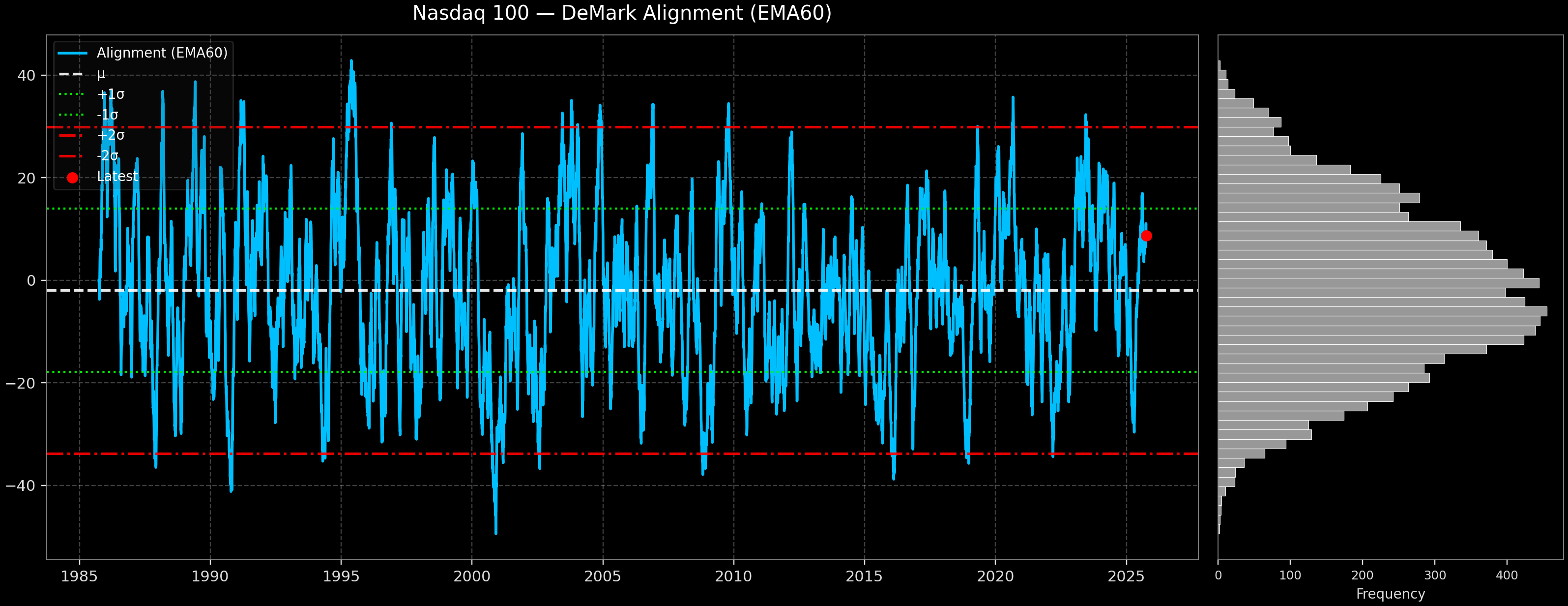1568x606 pixels.
Task: Click the 2010 tick label on x-axis
Action: pos(733,576)
